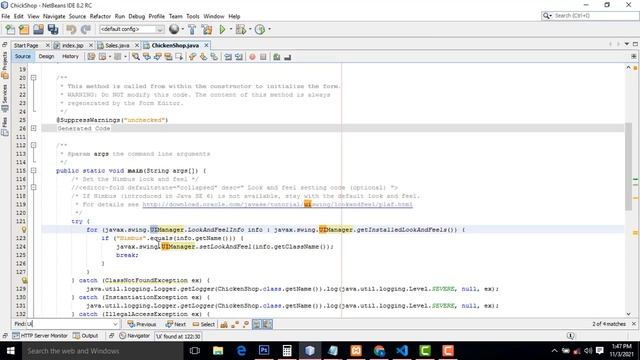Switch to the Sales.java tab
Viewport: 640px width, 360px height.
coord(118,45)
